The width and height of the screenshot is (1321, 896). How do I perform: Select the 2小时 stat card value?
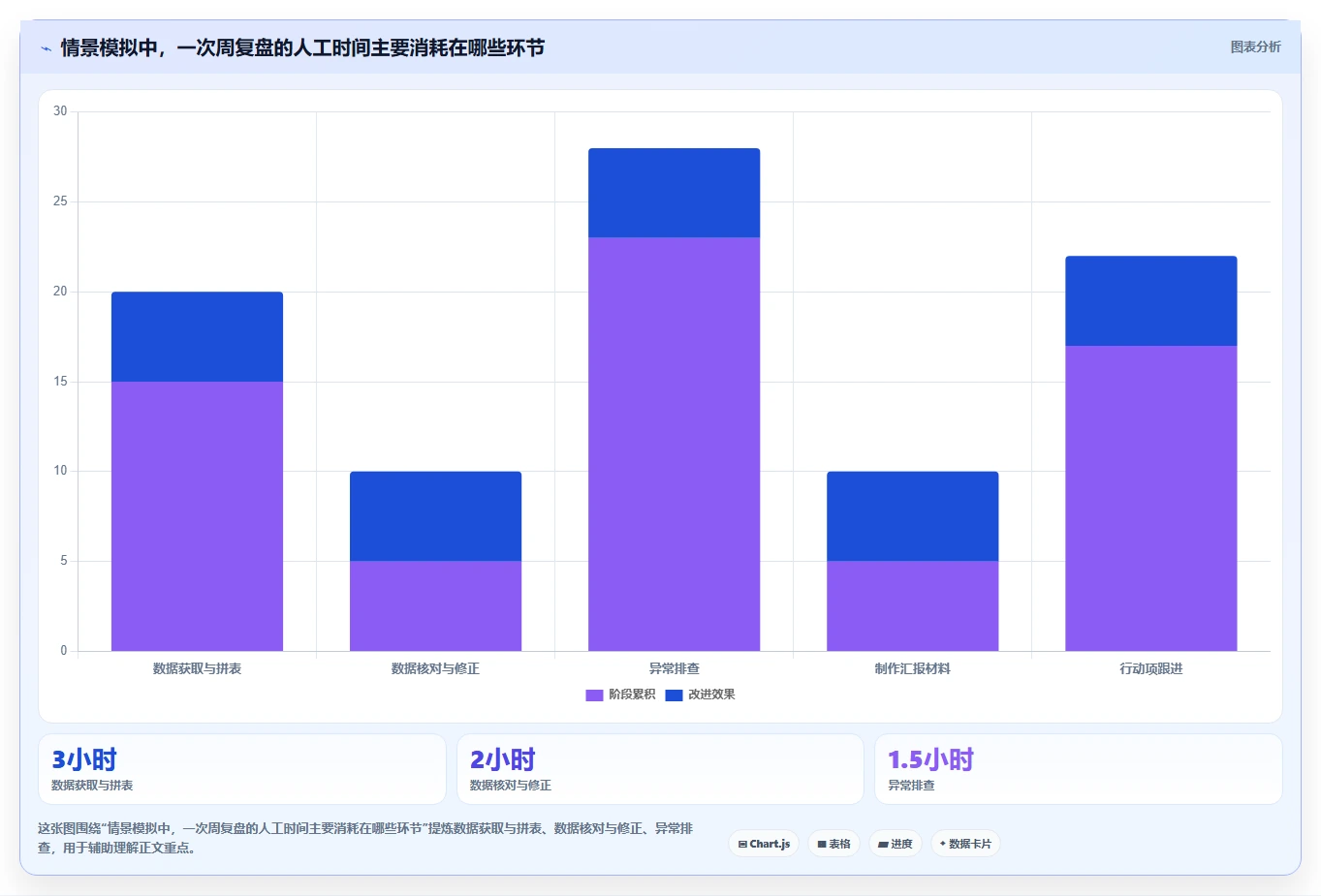503,759
